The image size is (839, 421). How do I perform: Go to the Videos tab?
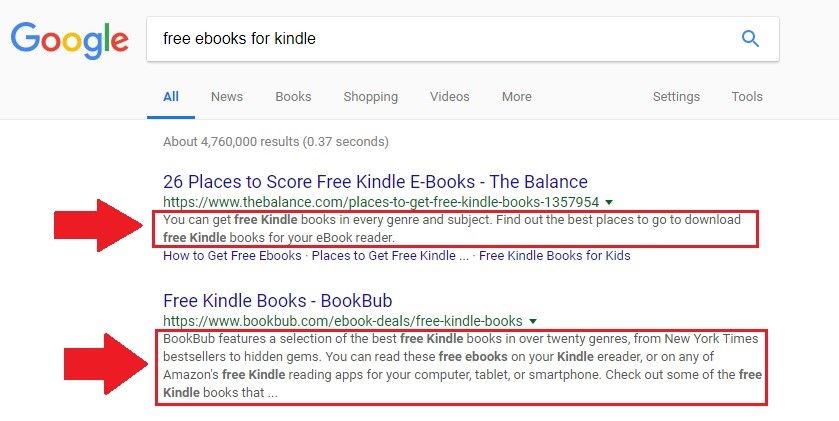click(449, 97)
